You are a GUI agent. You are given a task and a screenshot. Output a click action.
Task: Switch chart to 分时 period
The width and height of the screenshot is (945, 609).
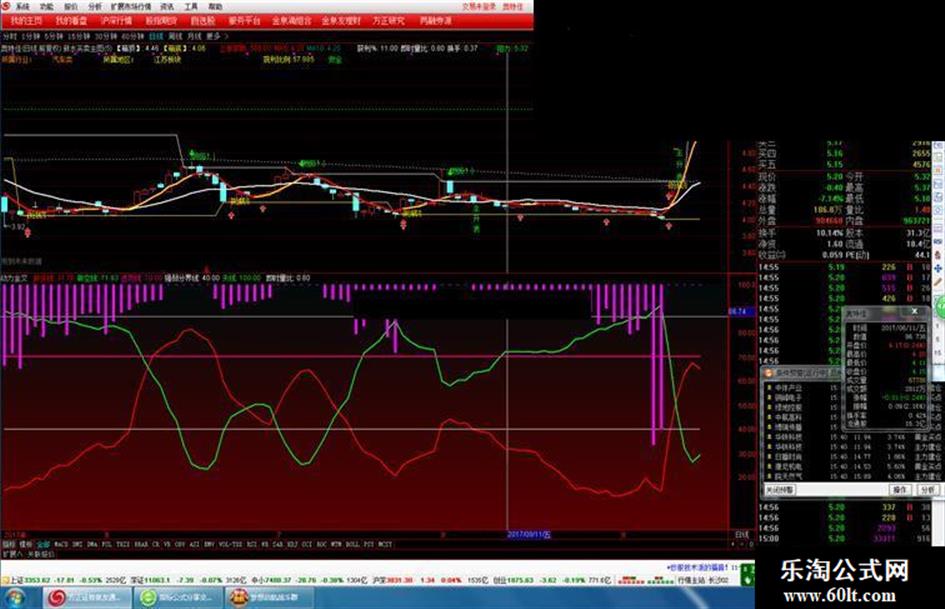10,36
